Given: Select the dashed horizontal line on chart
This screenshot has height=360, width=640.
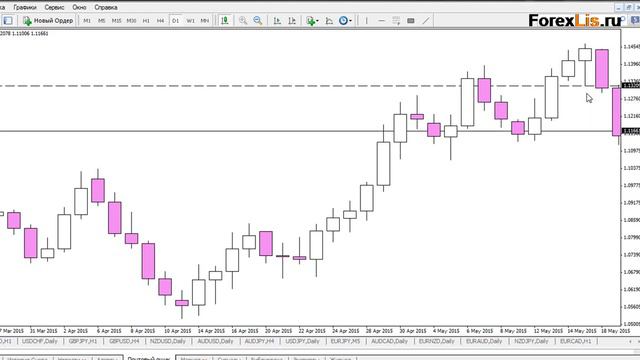Looking at the screenshot, I should 310,86.
